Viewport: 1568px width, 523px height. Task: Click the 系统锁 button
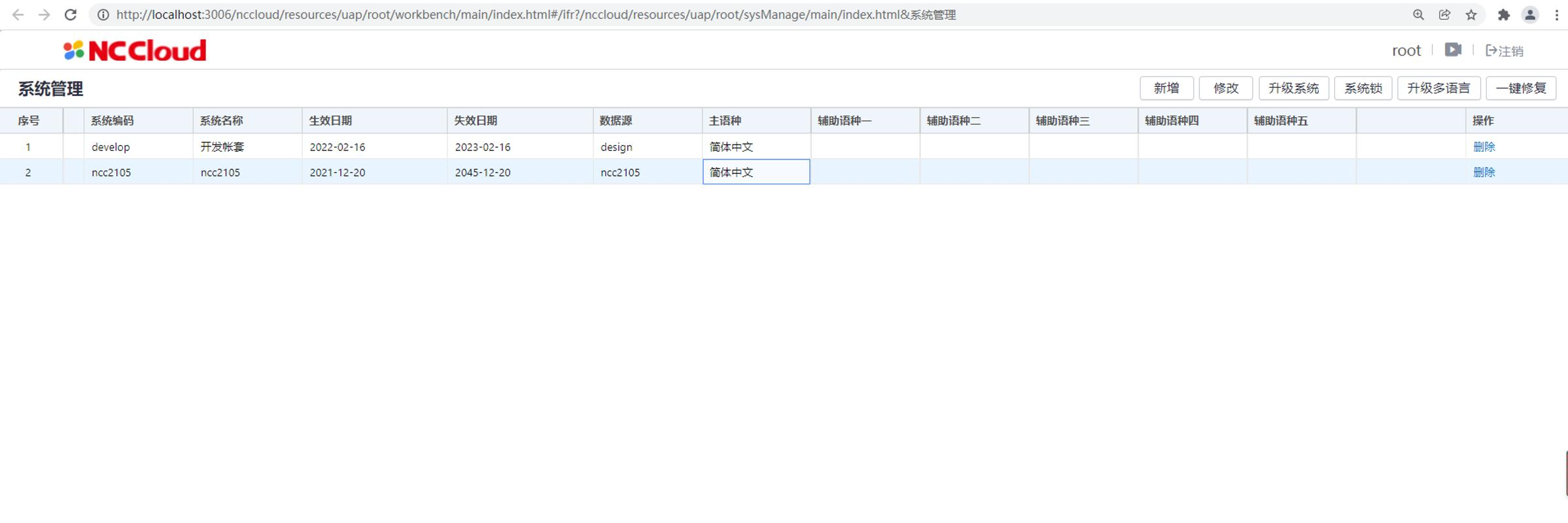(x=1363, y=88)
